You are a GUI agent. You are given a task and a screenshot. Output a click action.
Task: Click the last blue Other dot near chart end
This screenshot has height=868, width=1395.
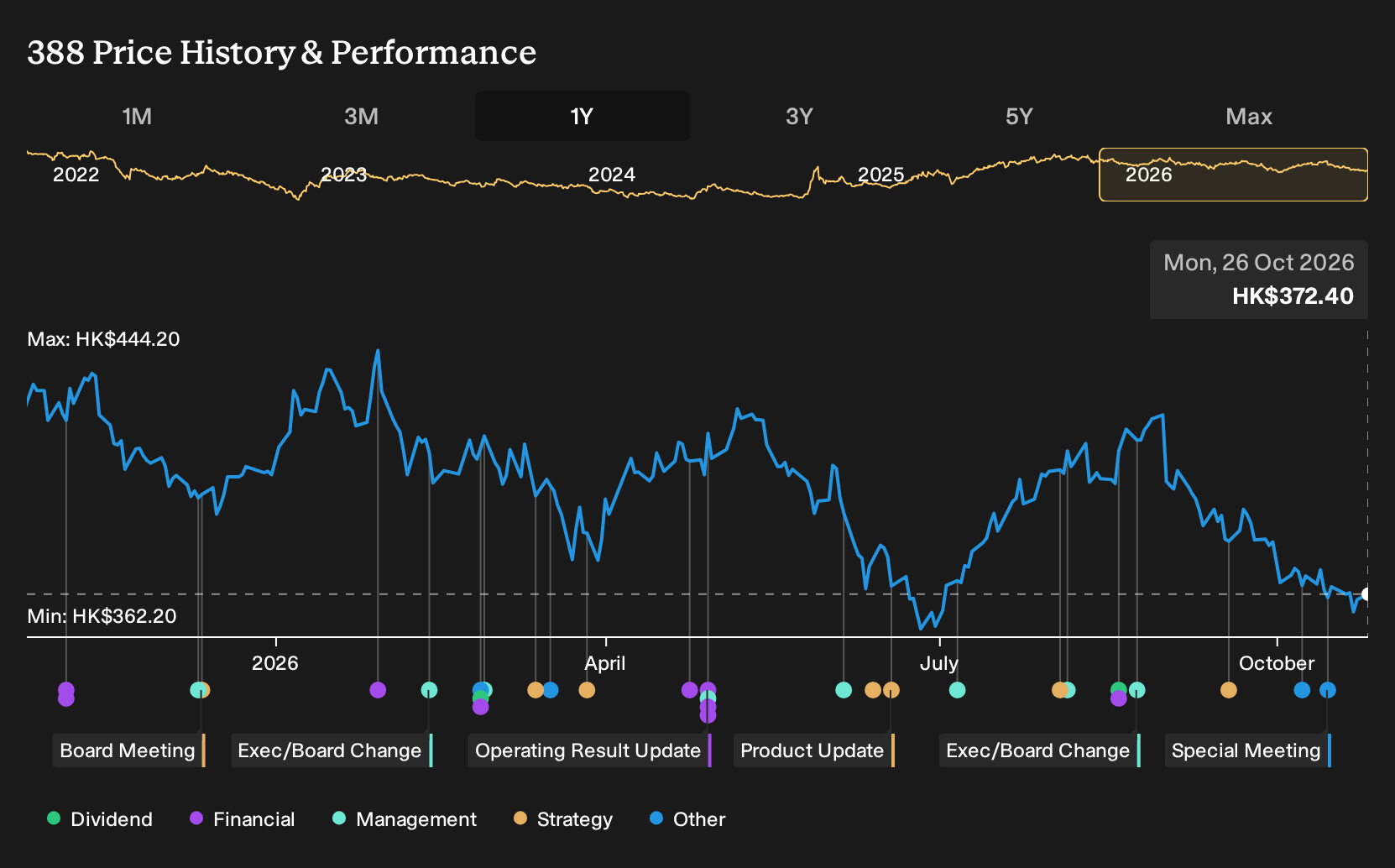(1328, 690)
